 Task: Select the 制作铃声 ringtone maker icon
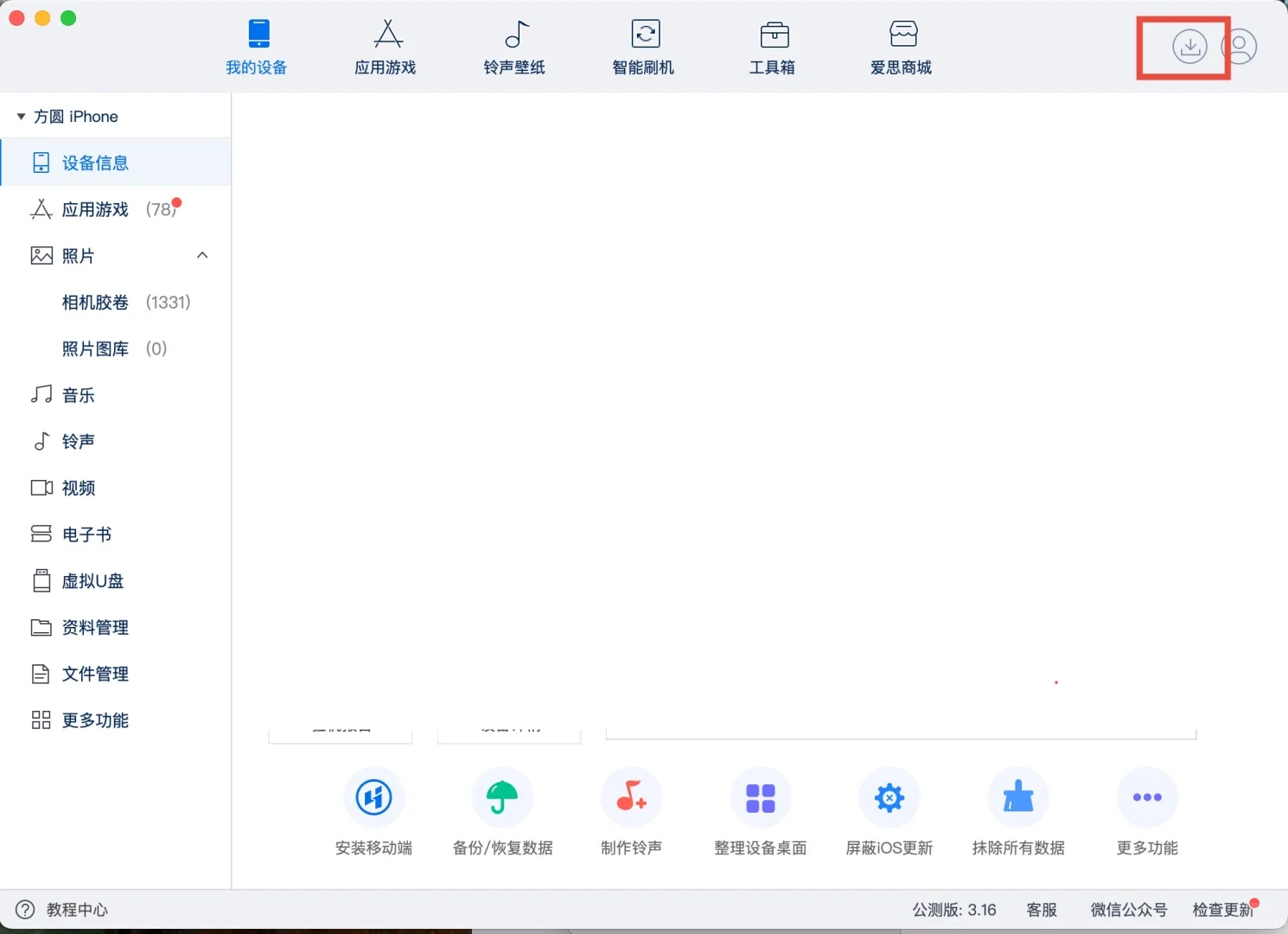click(631, 797)
